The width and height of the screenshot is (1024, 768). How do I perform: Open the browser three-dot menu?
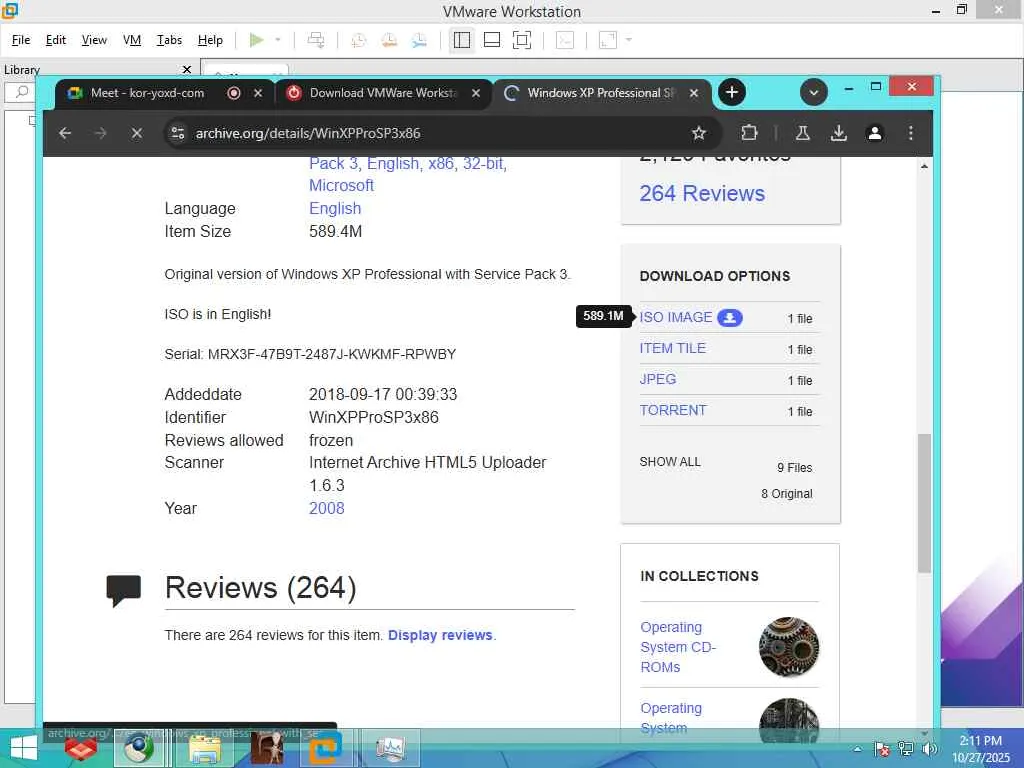910,133
